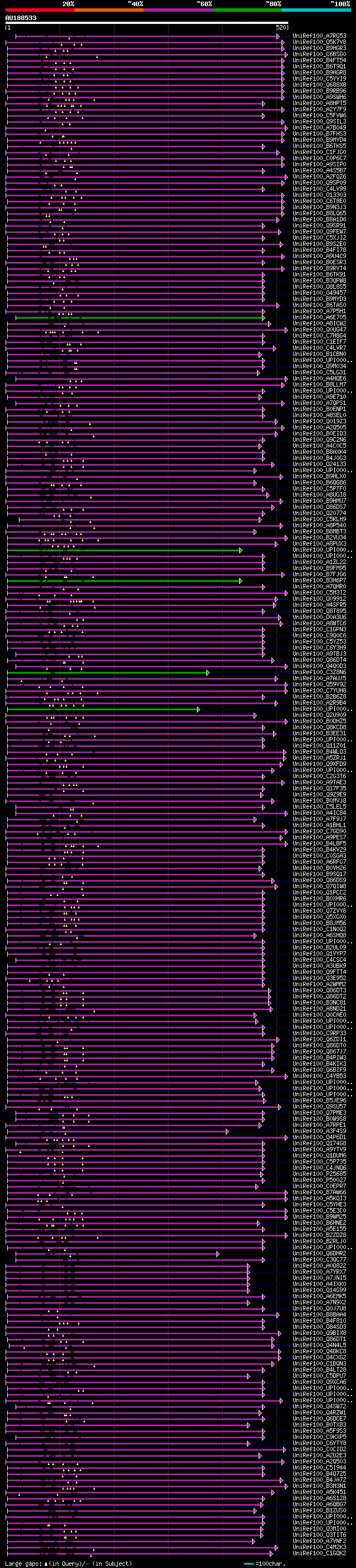Select label UniRef100_Q0UG47
The height and width of the screenshot is (1568, 356).
point(319,330)
